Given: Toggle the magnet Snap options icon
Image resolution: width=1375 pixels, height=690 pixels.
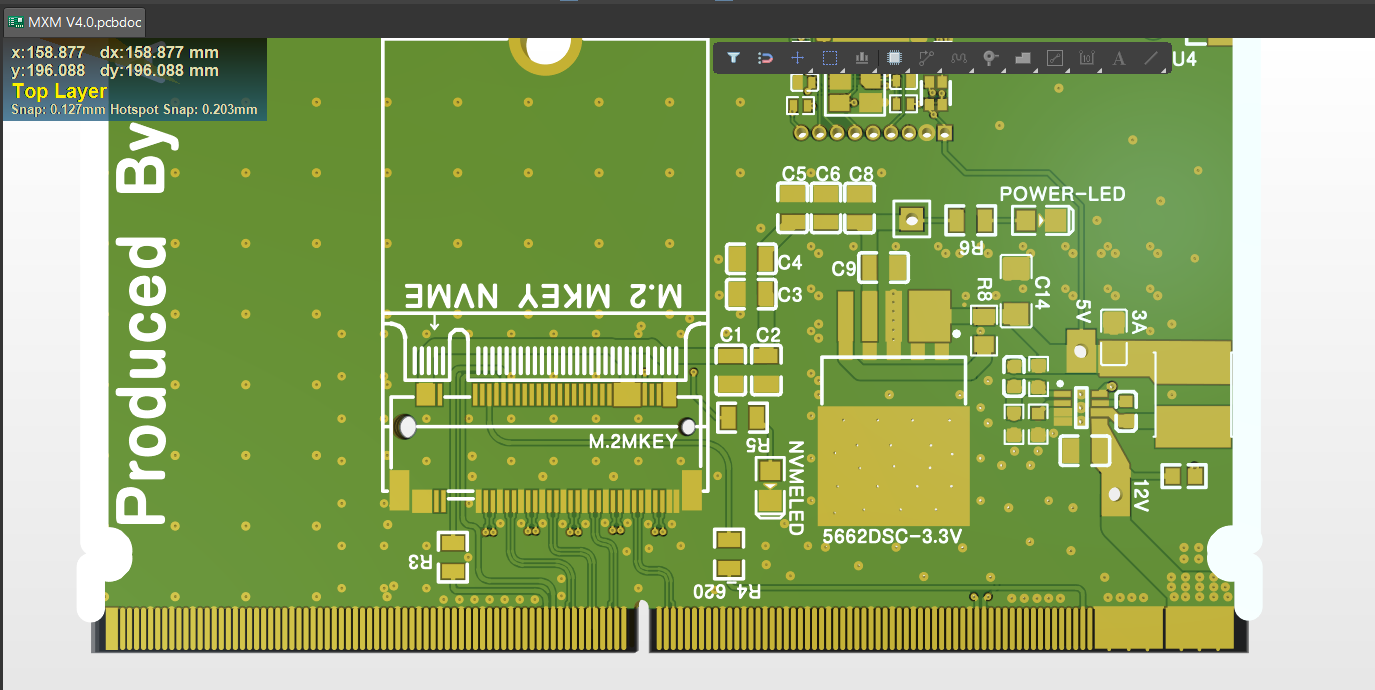Looking at the screenshot, I should point(765,58).
